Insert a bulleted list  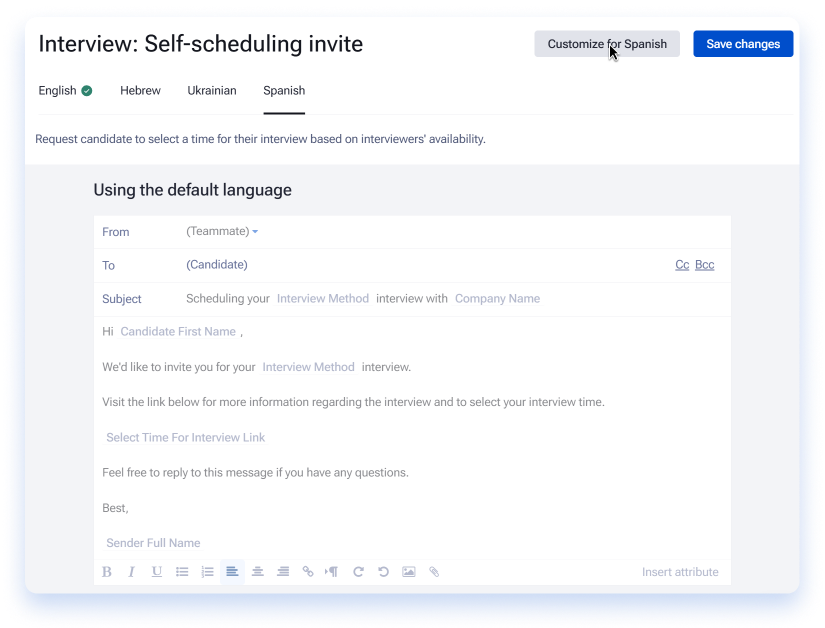(x=182, y=572)
